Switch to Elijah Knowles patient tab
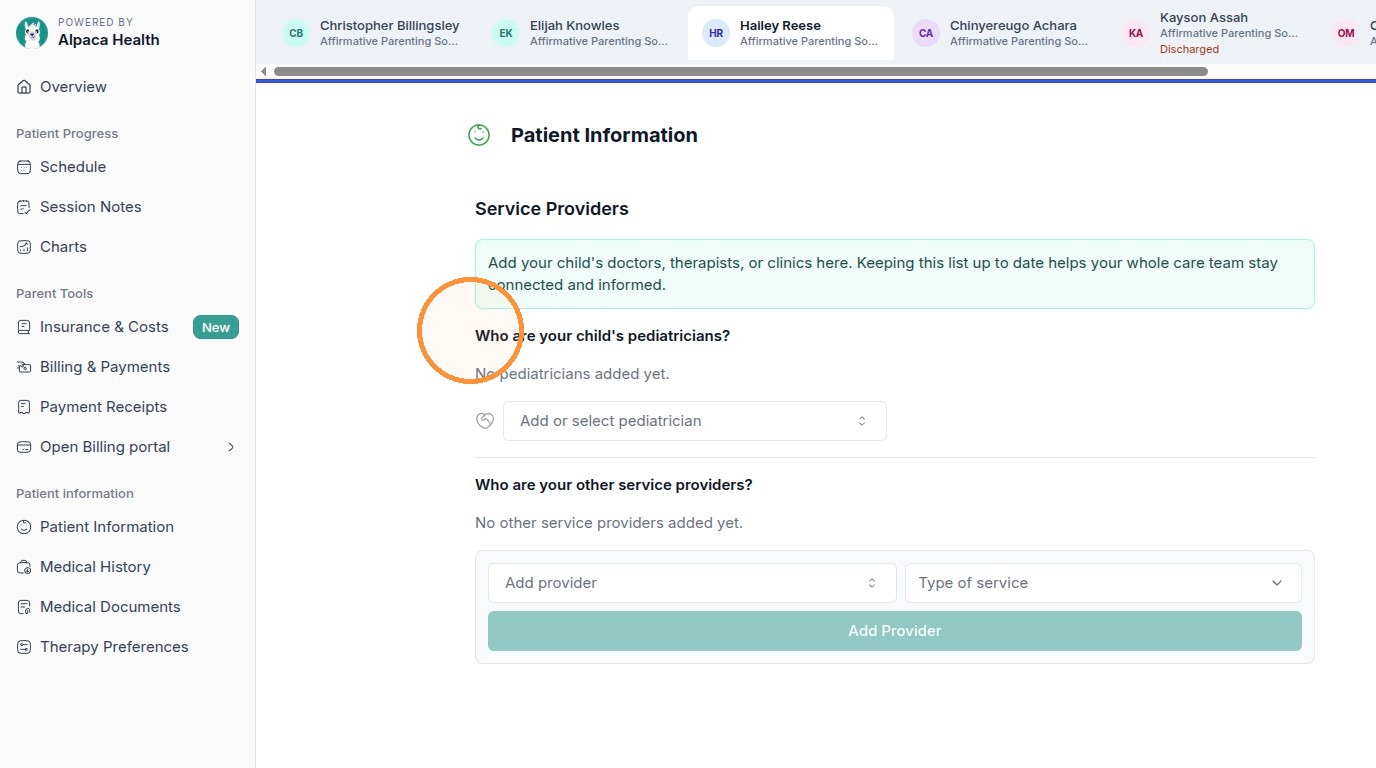This screenshot has width=1376, height=768. click(x=583, y=33)
